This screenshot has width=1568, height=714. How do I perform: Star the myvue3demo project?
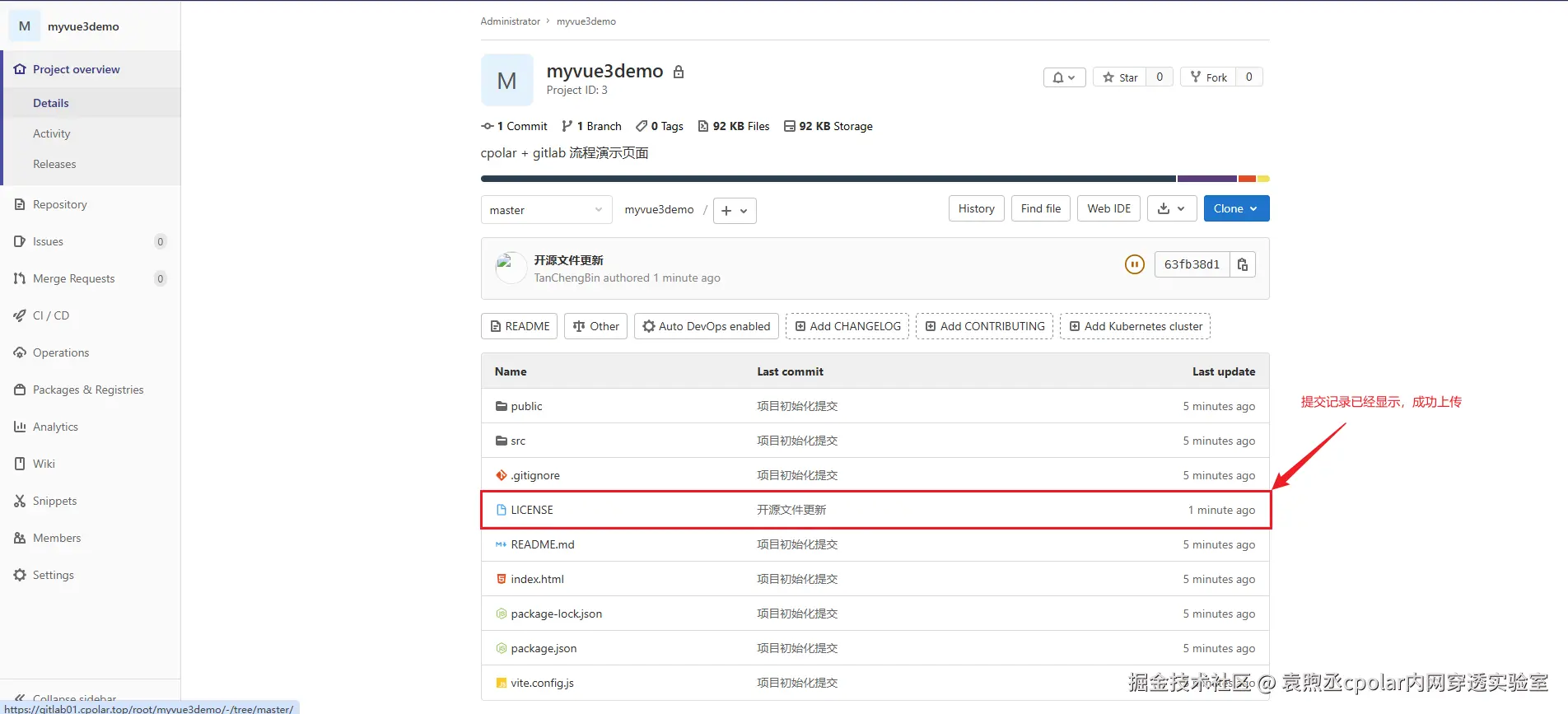(x=1120, y=77)
